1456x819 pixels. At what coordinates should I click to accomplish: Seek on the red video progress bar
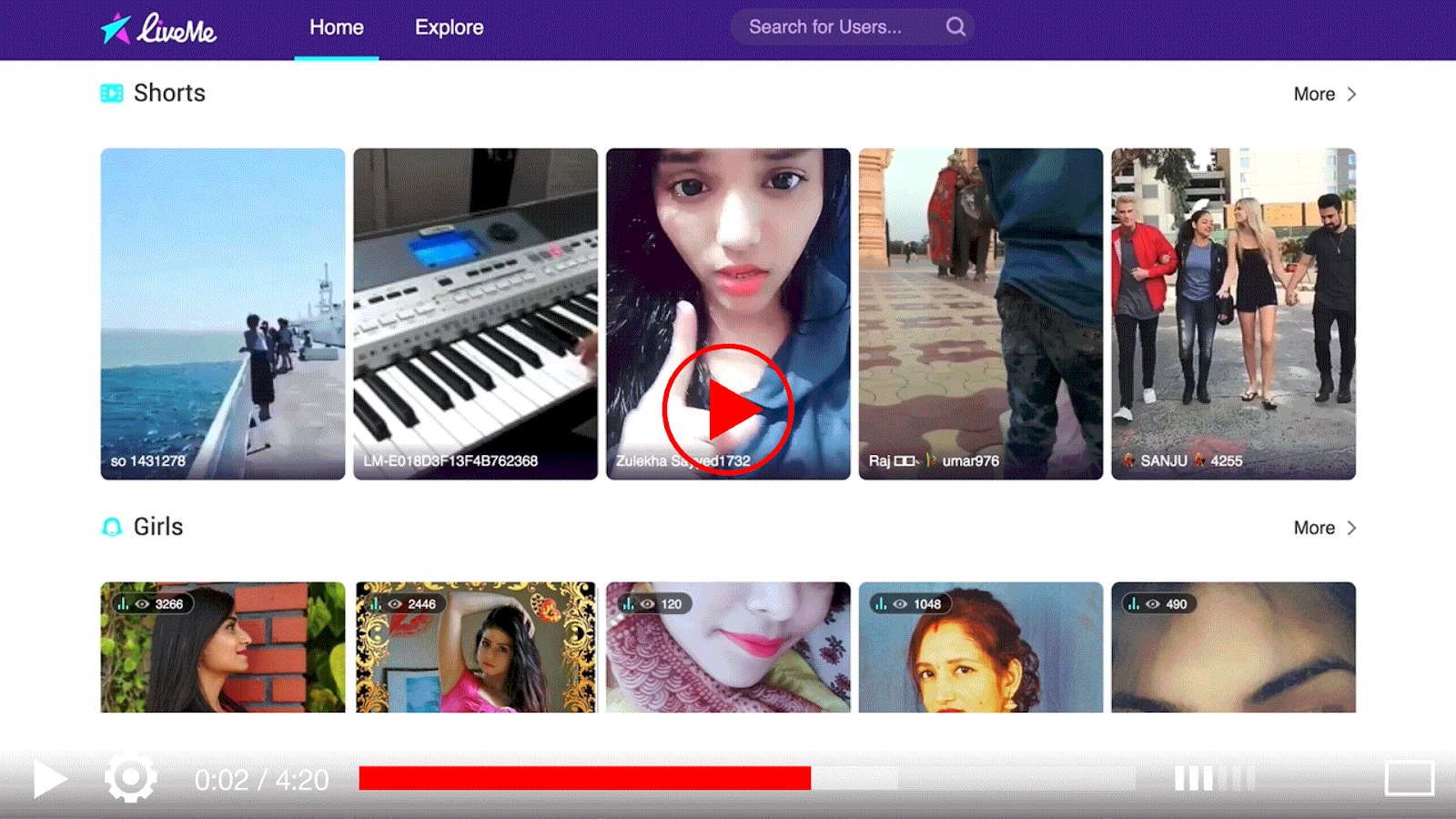tap(584, 778)
